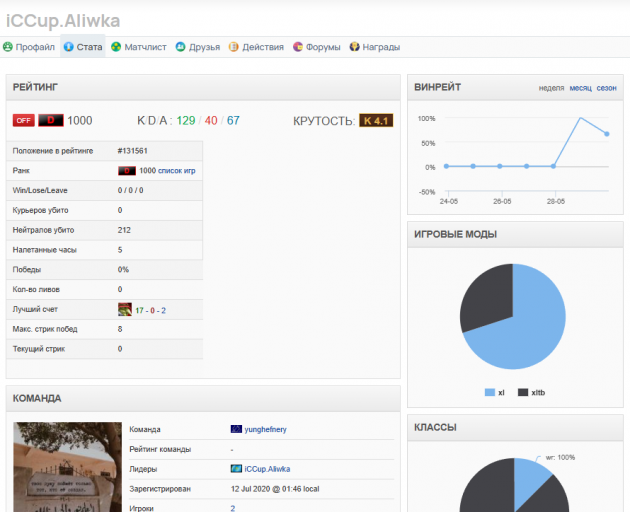
Task: Toggle the xl legend swatch
Action: point(490,393)
